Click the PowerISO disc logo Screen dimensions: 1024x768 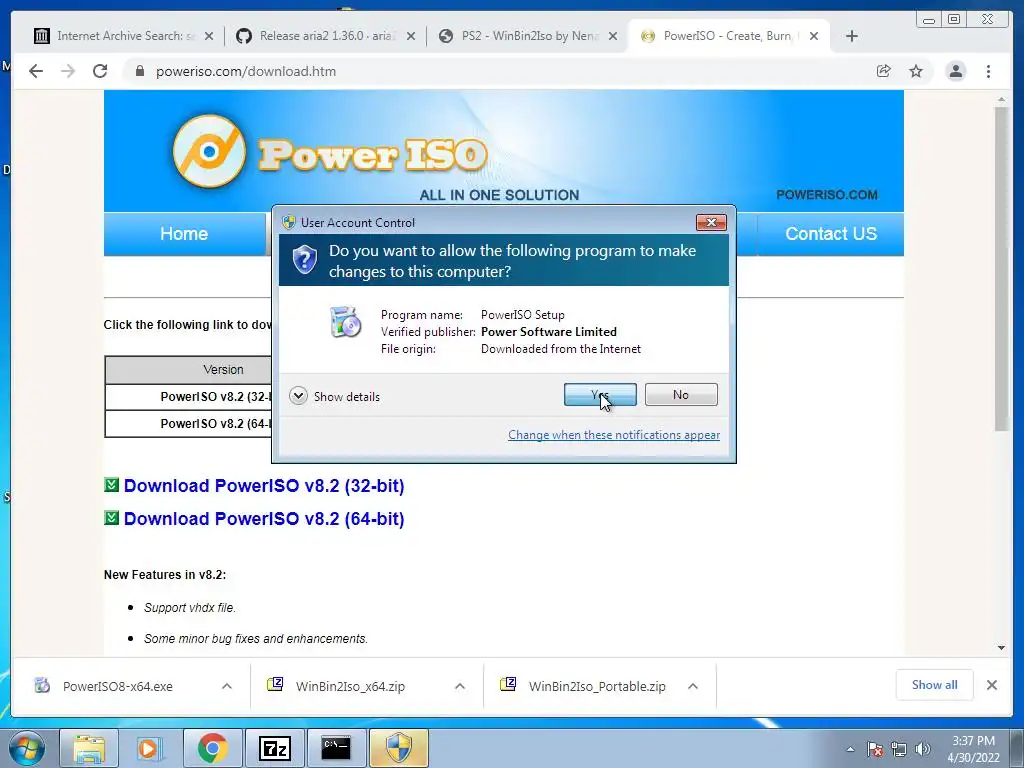(x=209, y=152)
